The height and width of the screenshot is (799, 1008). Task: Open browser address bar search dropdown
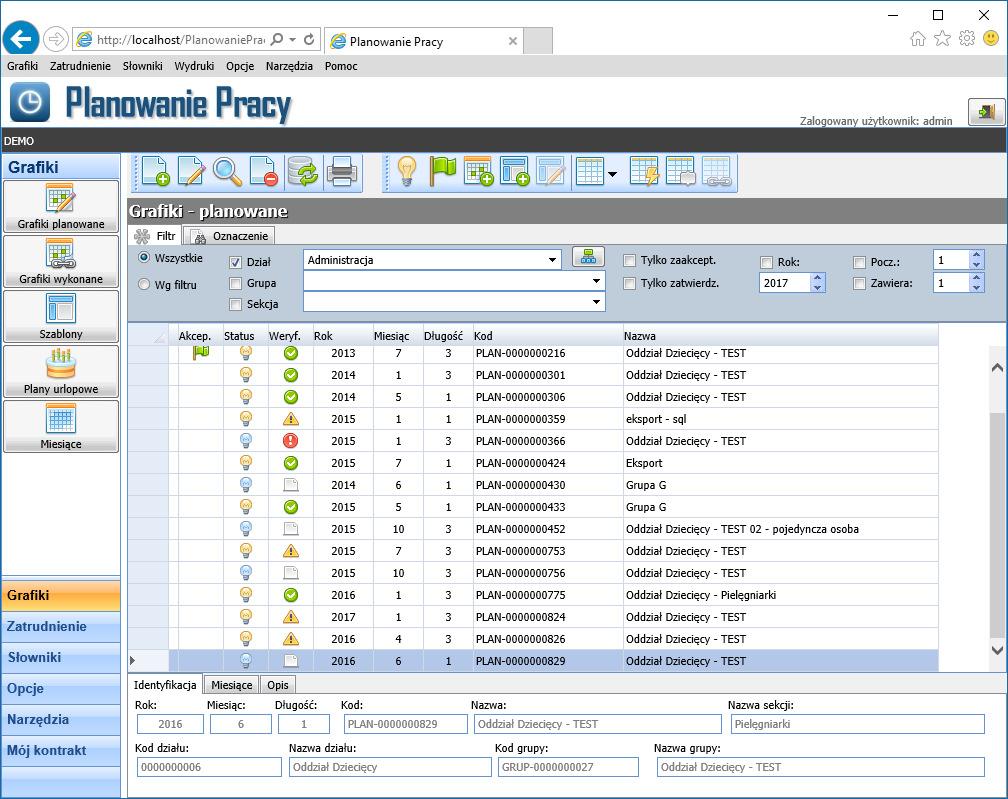coord(292,40)
